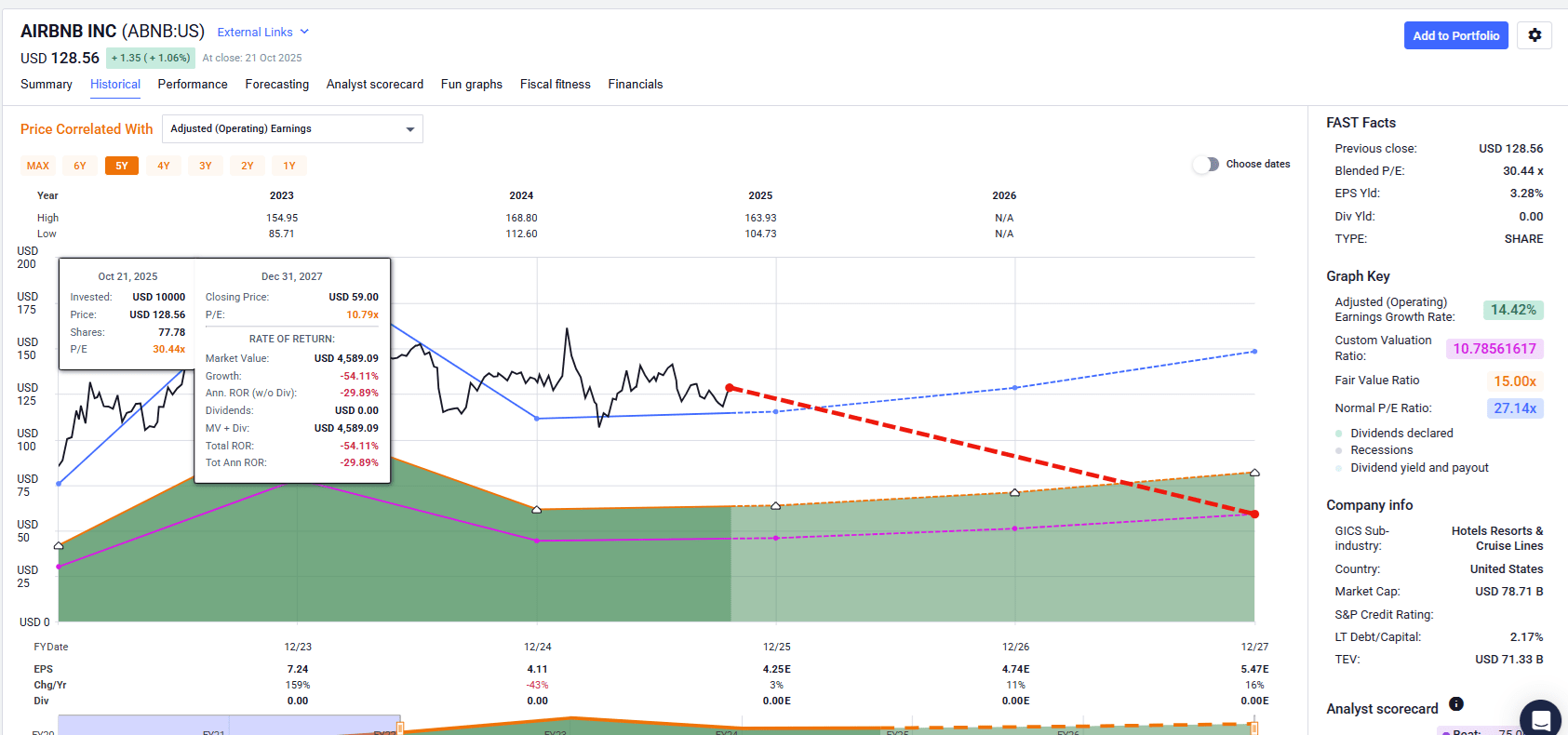Click the magenta custom valuation dot at 12/25
This screenshot has width=1568, height=735.
(776, 538)
